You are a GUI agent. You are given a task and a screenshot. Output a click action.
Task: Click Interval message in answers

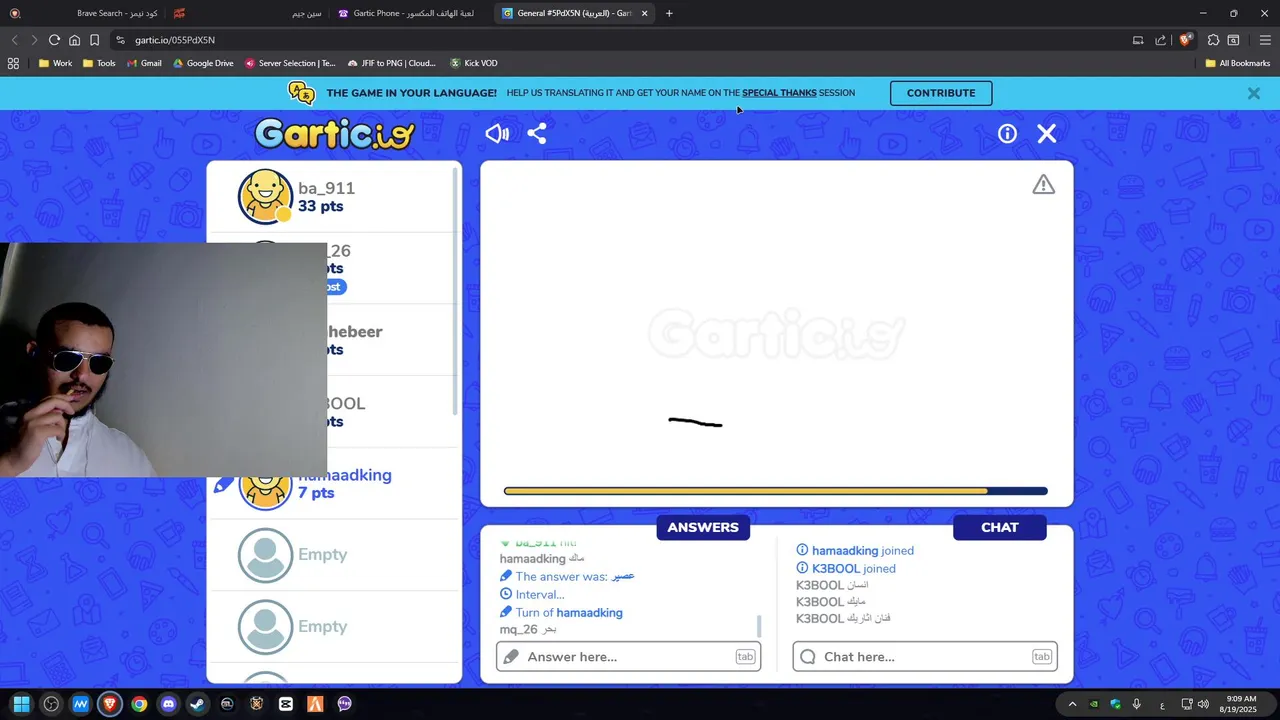(x=532, y=595)
